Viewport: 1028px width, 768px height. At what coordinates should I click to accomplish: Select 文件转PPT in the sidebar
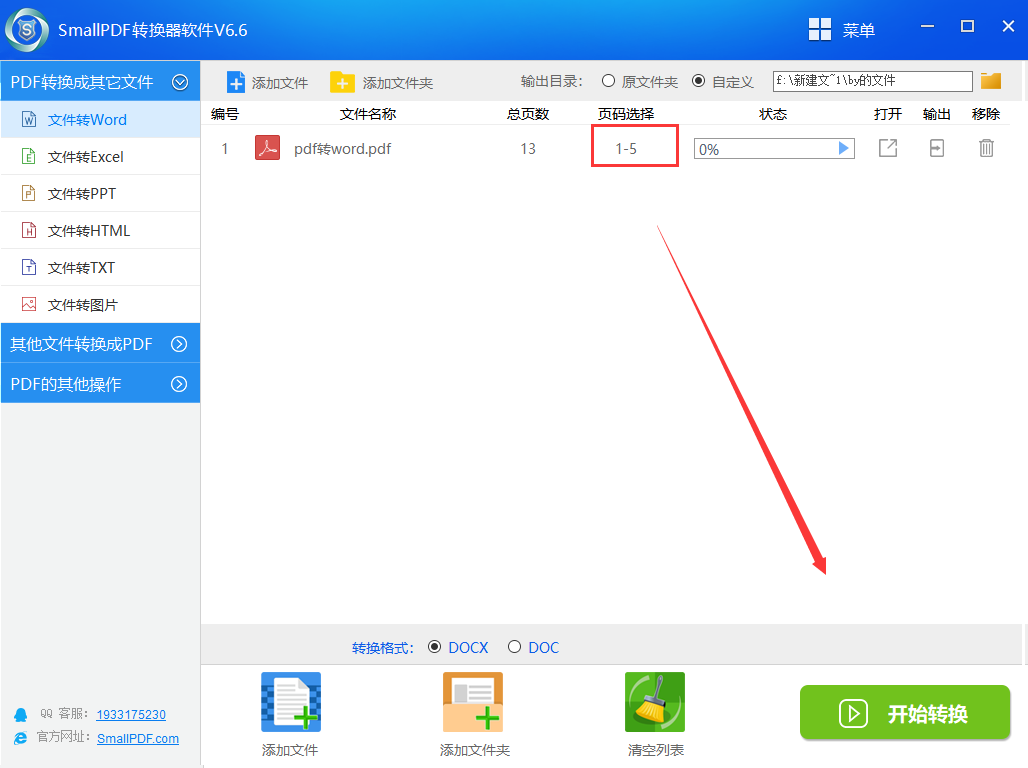click(100, 193)
